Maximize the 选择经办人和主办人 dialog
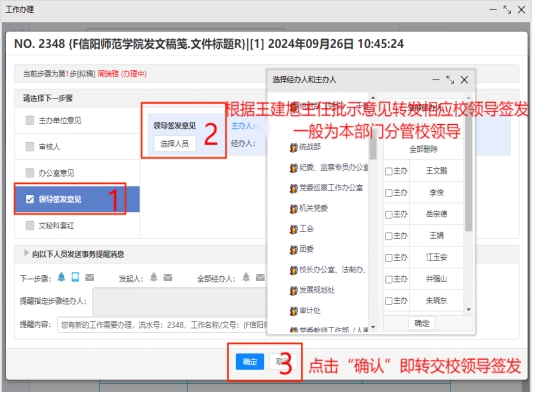This screenshot has width=533, height=393. 450,80
